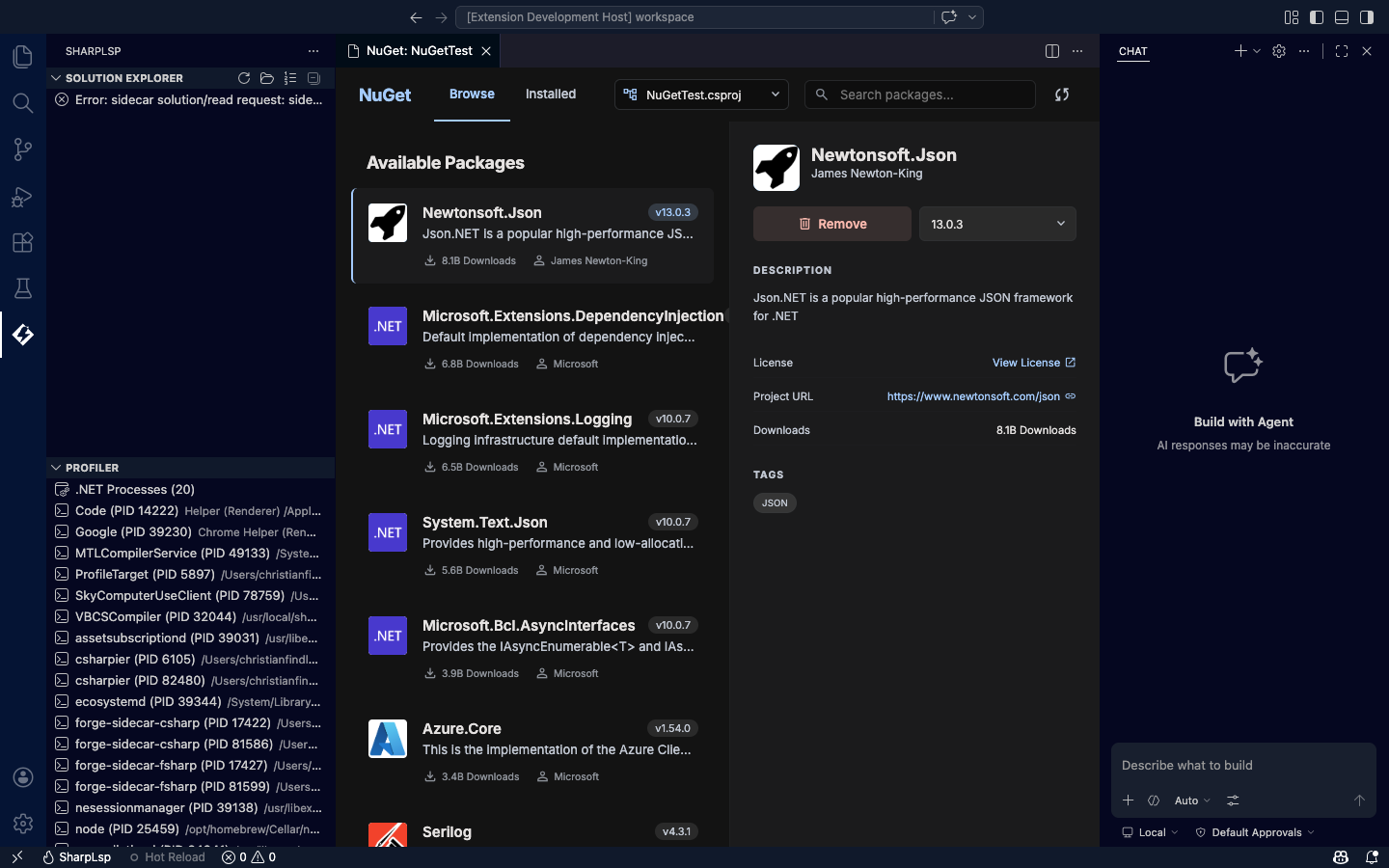Viewport: 1389px width, 868px height.
Task: Select the VBCSCompiler (PID 32044) process
Action: click(x=191, y=617)
